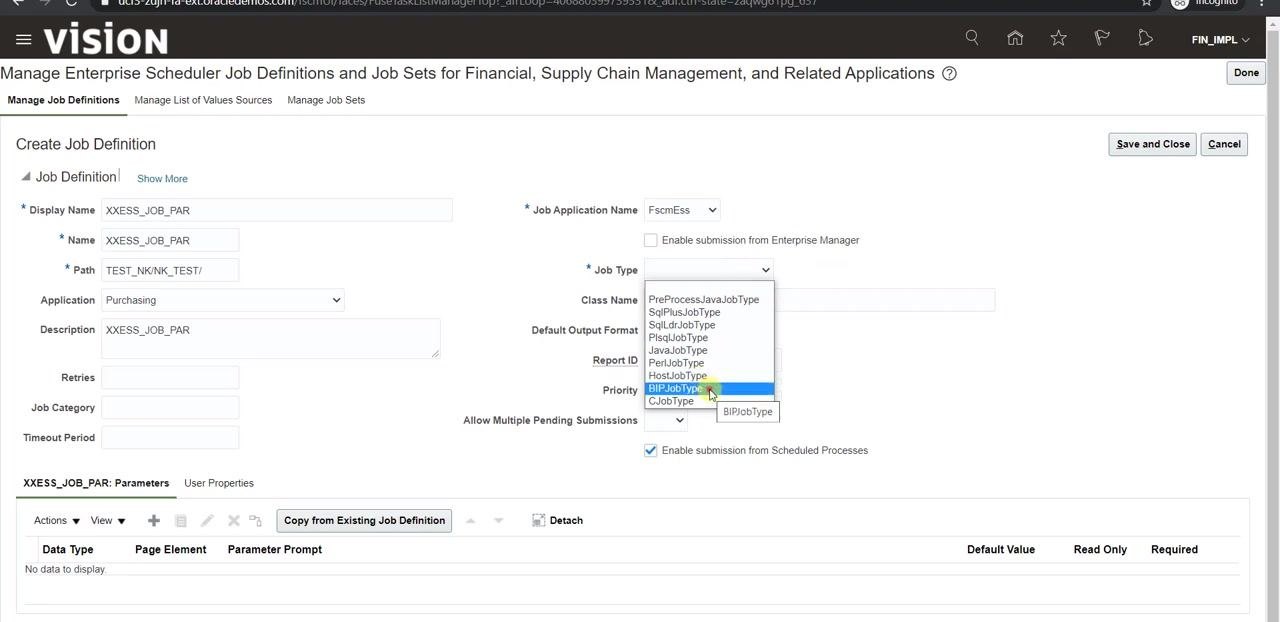
Task: Open User Properties tab
Action: click(219, 483)
